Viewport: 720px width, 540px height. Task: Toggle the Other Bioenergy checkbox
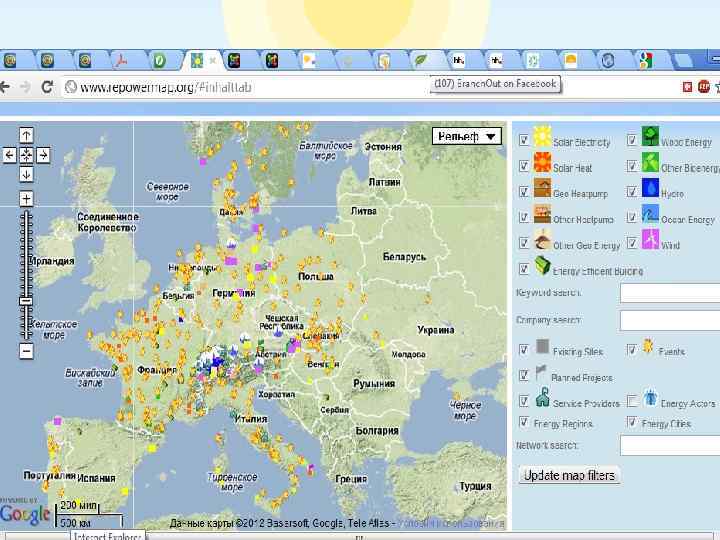tap(632, 165)
